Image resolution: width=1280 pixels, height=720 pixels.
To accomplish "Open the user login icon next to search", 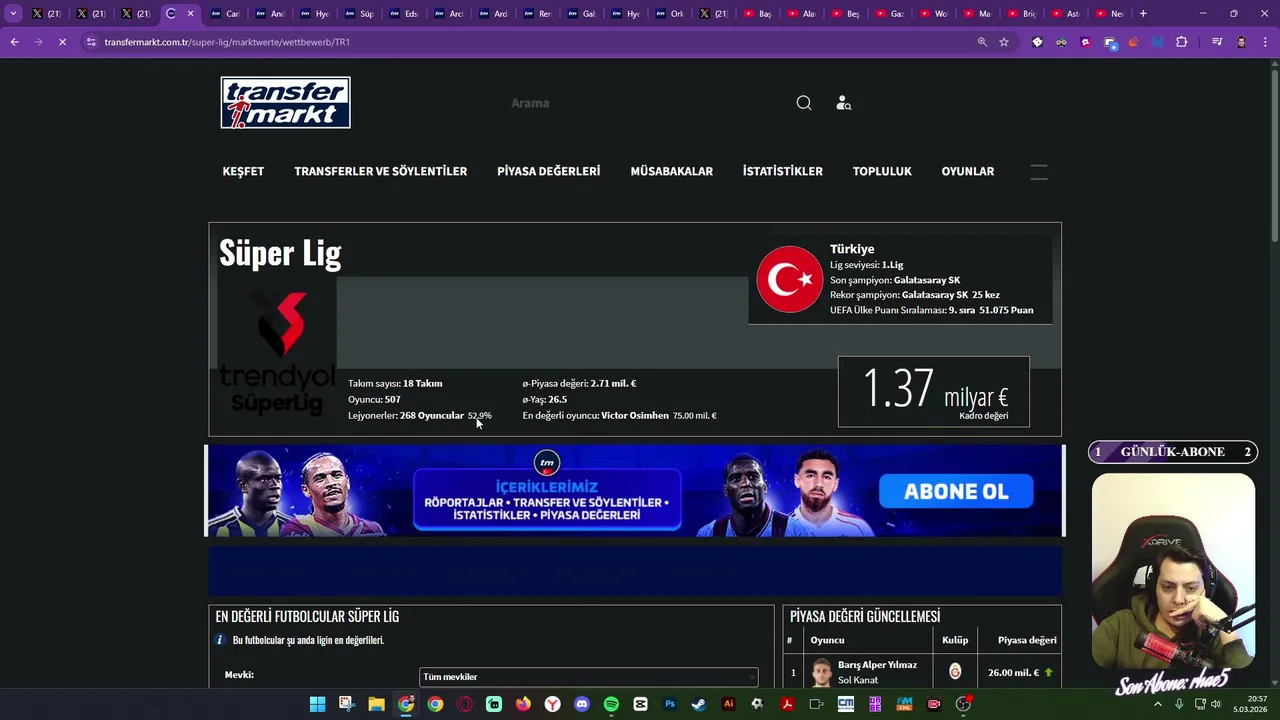I will (x=843, y=103).
